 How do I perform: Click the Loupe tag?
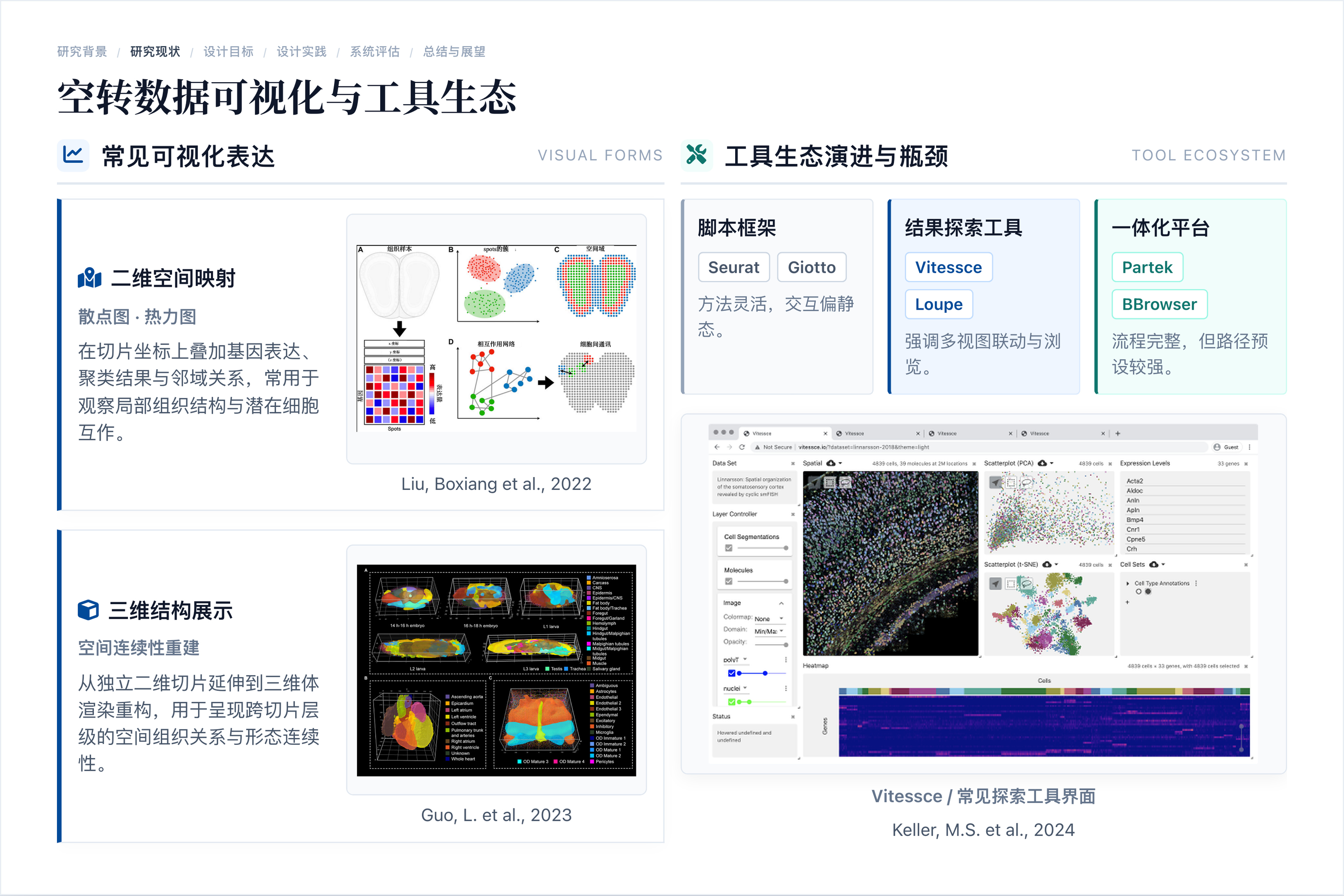[939, 304]
